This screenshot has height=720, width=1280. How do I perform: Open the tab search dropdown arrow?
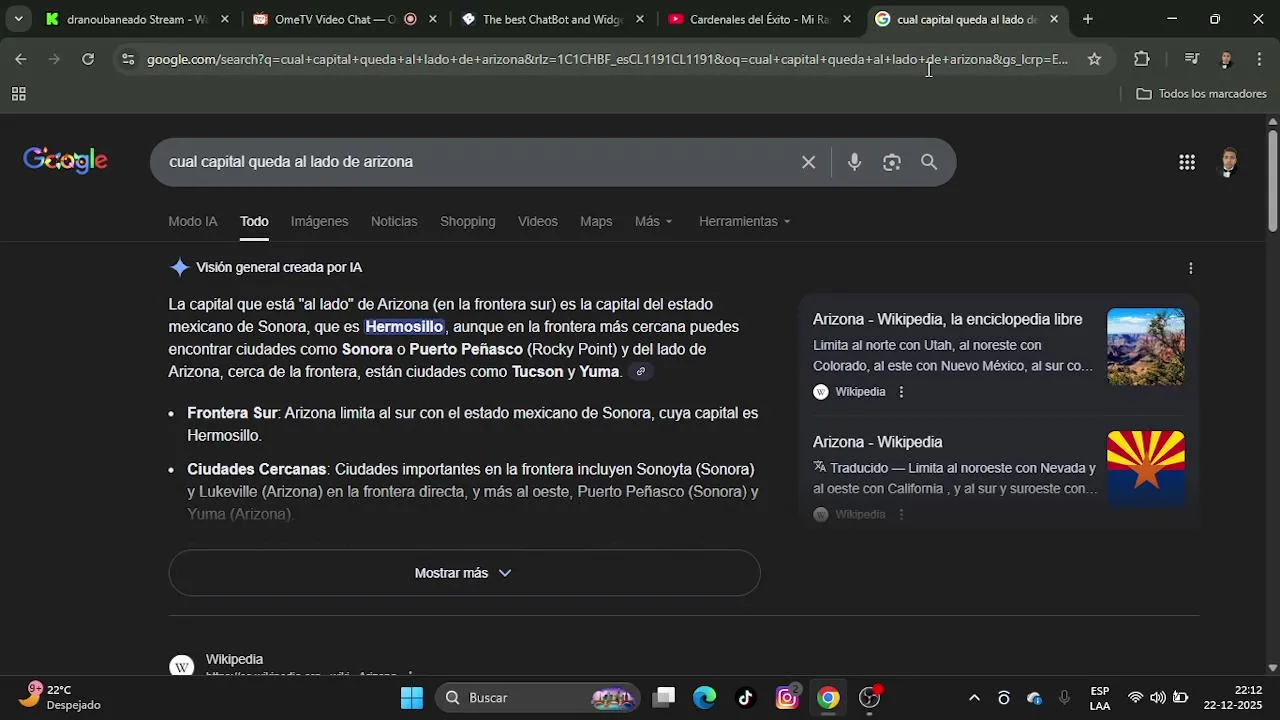point(18,19)
